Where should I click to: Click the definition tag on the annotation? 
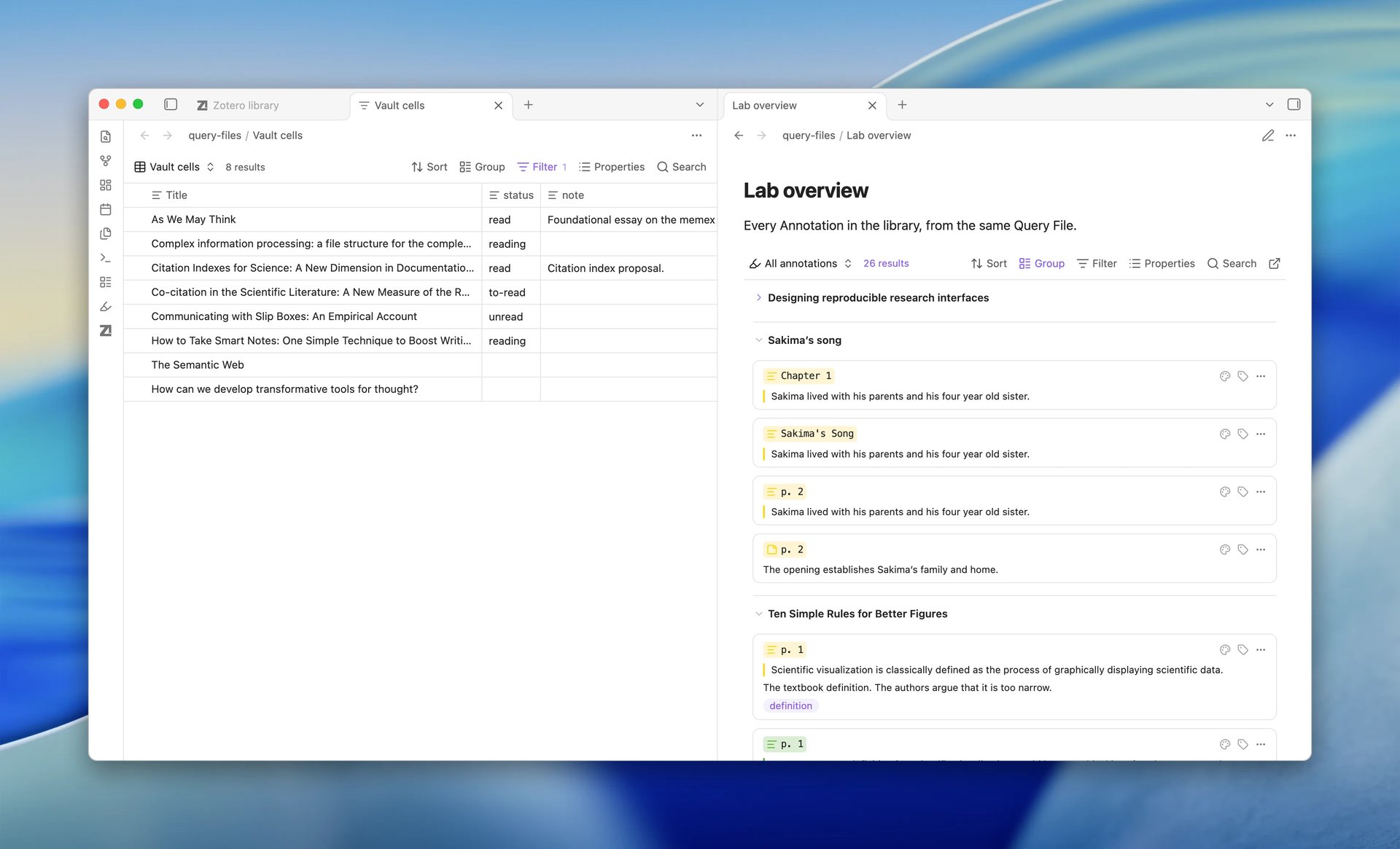pyautogui.click(x=790, y=705)
